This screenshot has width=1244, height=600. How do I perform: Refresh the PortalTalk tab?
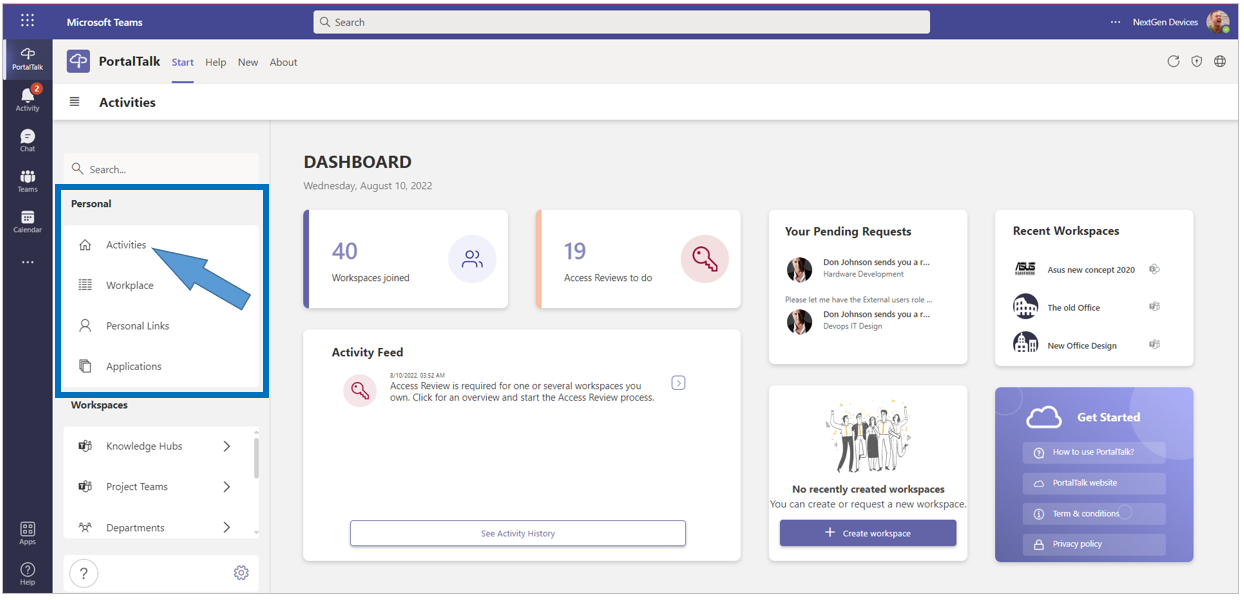[1173, 62]
